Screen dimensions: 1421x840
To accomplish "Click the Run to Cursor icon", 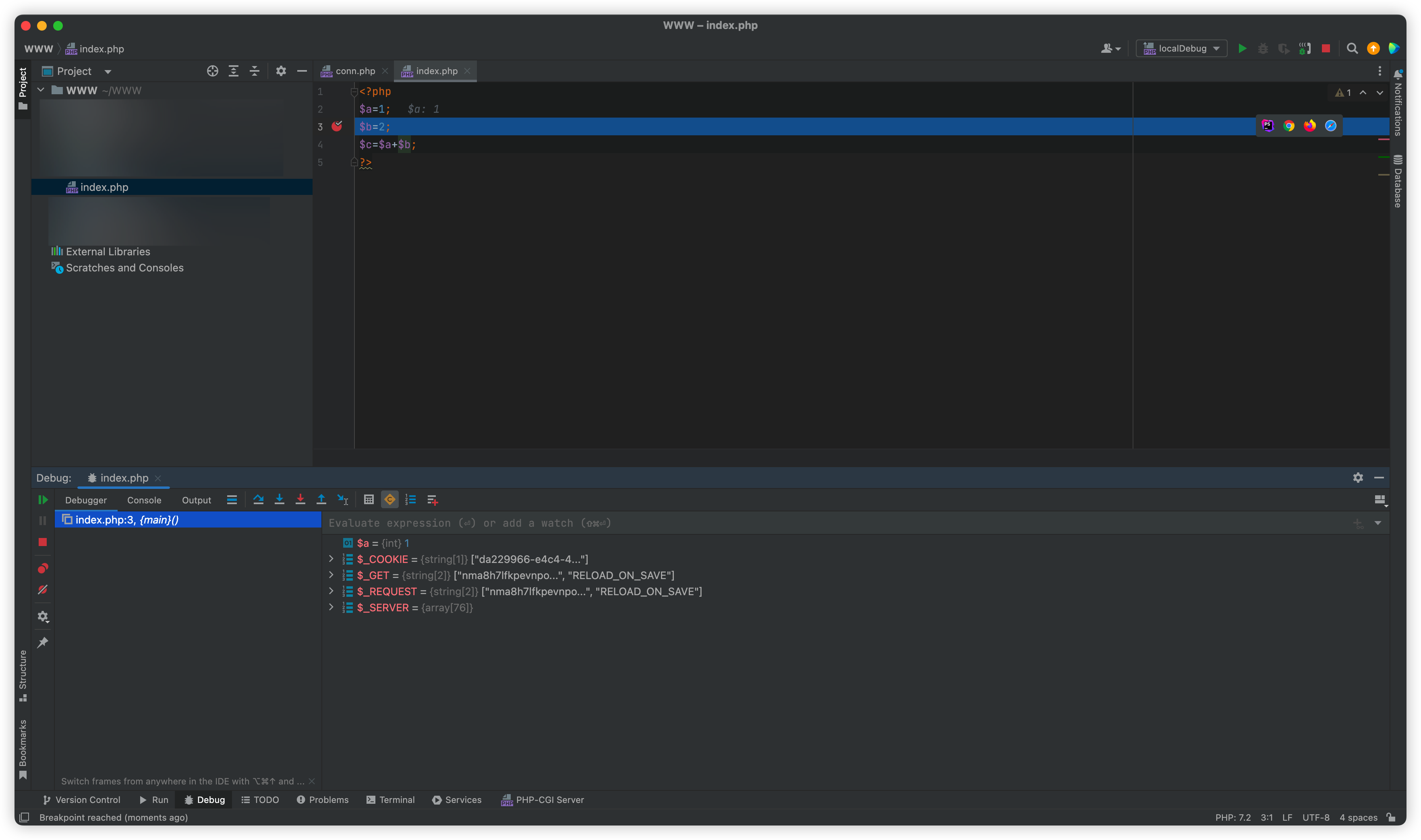I will pos(342,500).
